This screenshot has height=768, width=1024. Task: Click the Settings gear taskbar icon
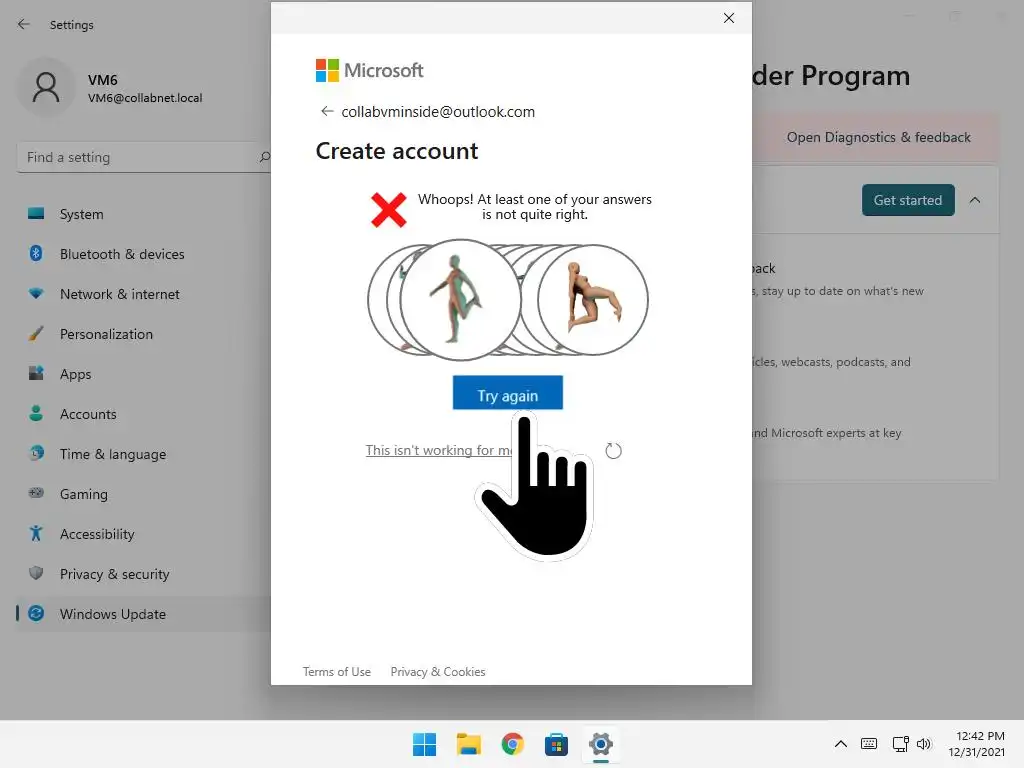pyautogui.click(x=601, y=744)
